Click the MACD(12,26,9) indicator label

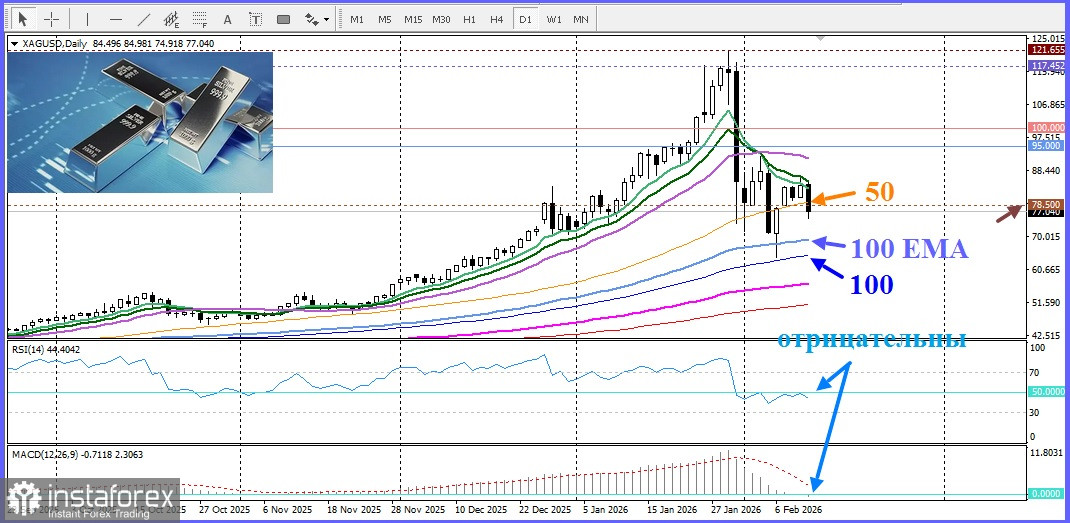(76, 453)
